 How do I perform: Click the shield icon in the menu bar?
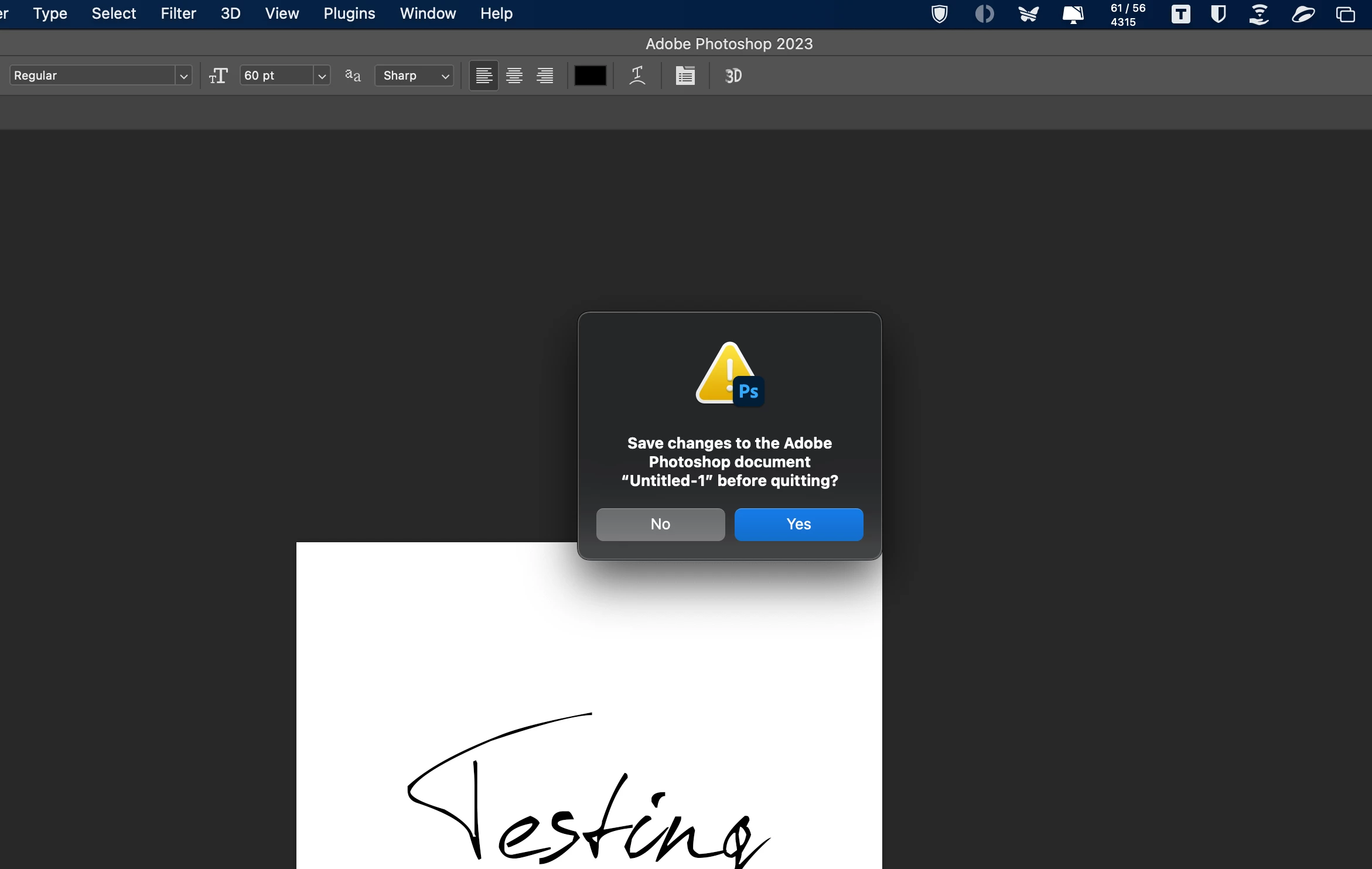[940, 14]
